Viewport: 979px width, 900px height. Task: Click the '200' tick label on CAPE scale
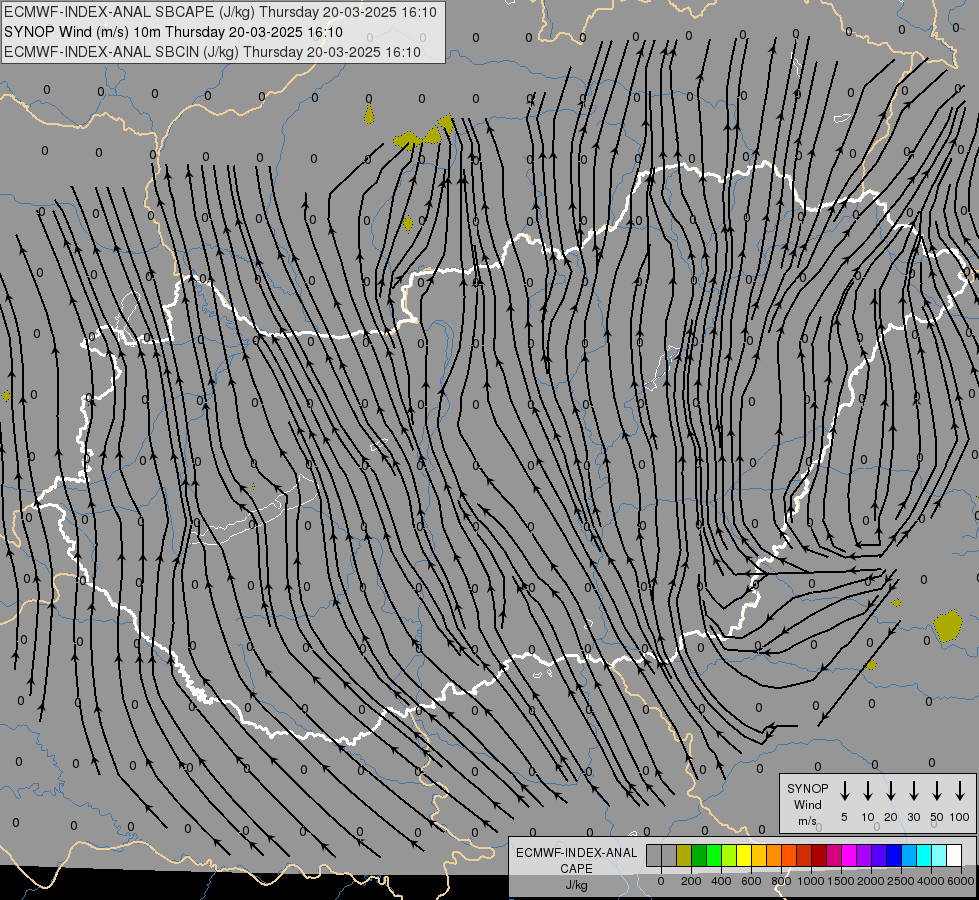point(691,881)
